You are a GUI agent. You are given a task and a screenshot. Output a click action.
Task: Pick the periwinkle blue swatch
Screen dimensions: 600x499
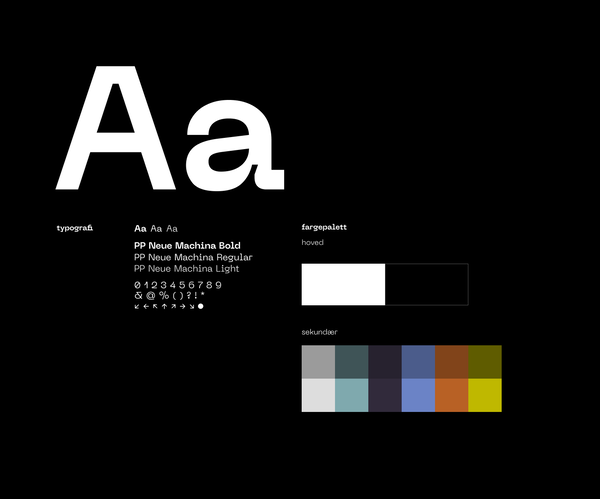coord(418,395)
